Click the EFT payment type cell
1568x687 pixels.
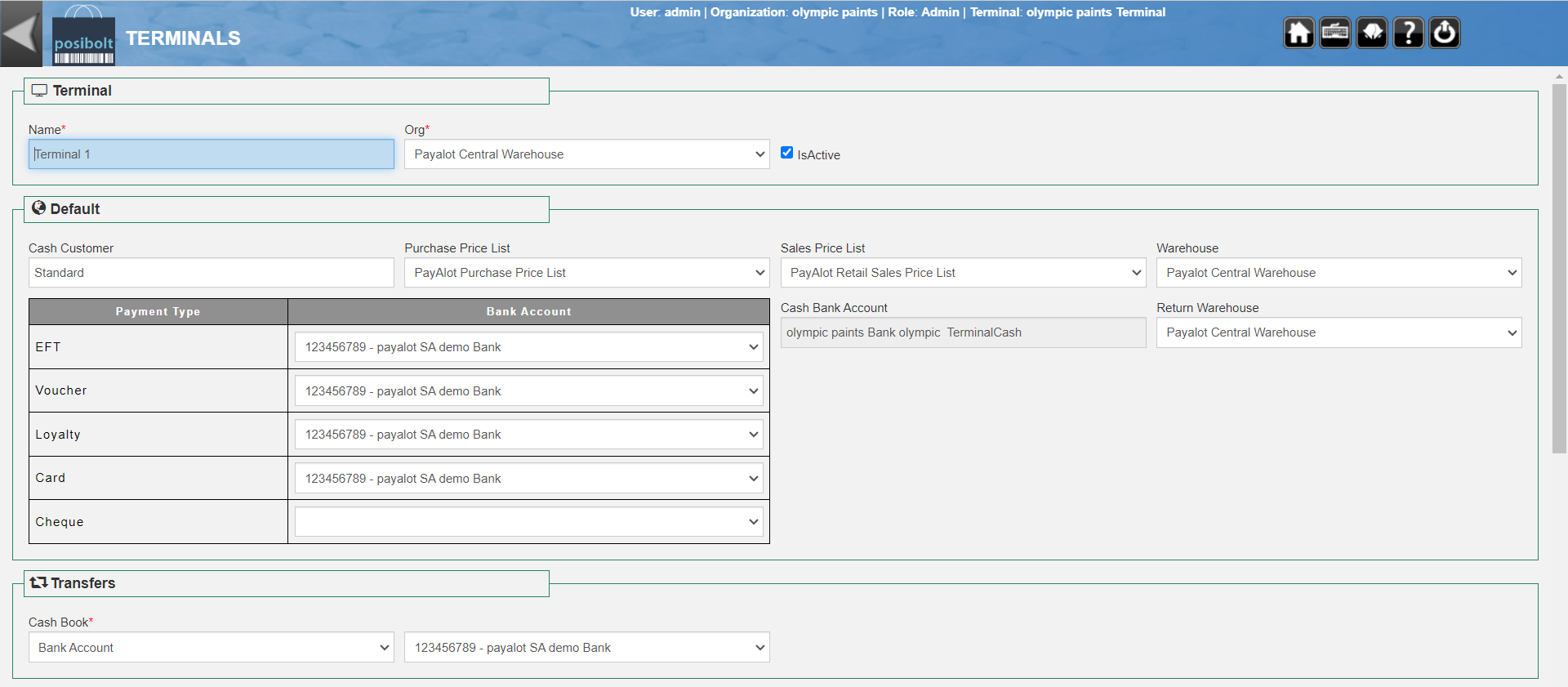point(158,347)
